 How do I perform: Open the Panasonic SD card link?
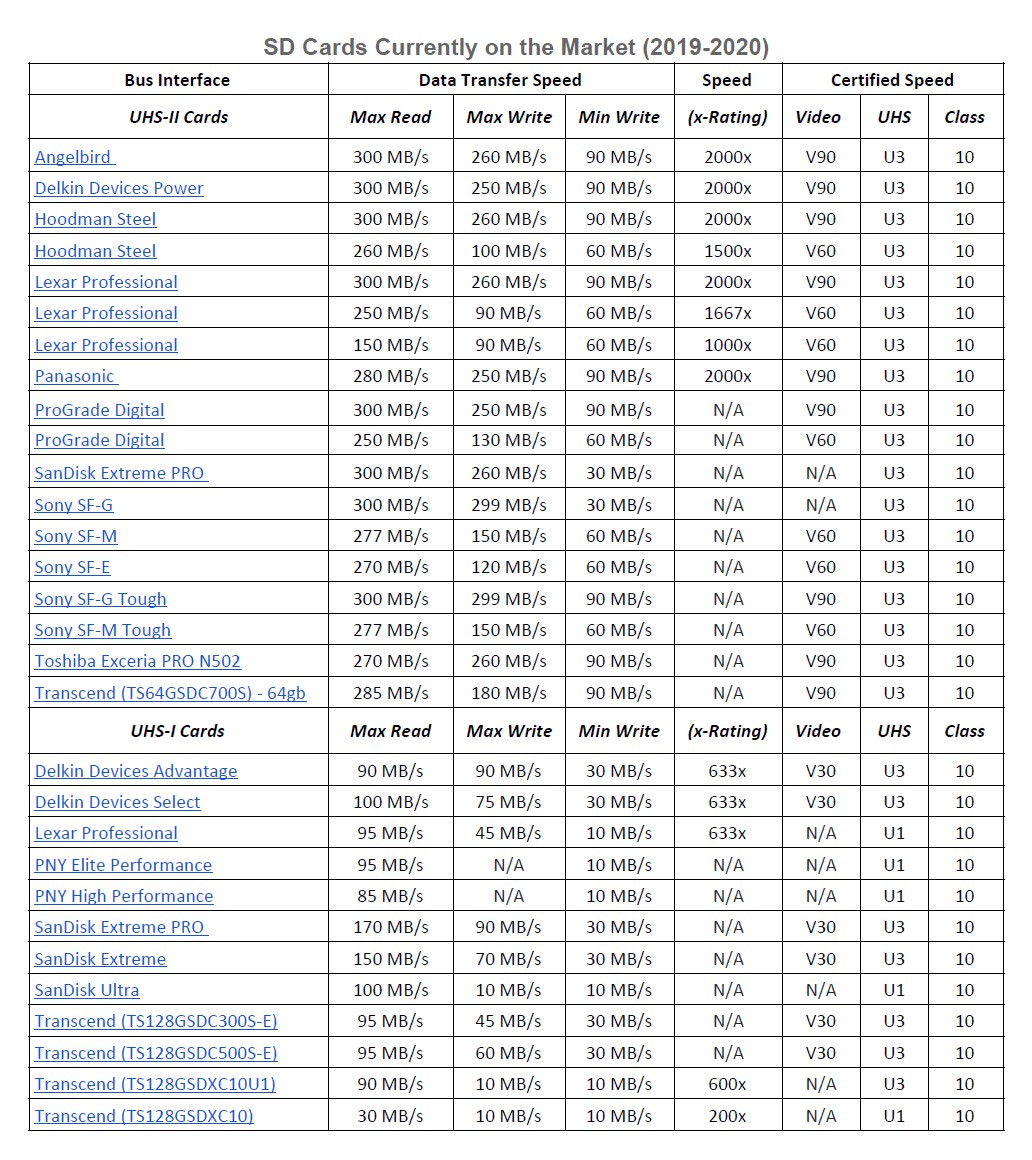pyautogui.click(x=75, y=376)
